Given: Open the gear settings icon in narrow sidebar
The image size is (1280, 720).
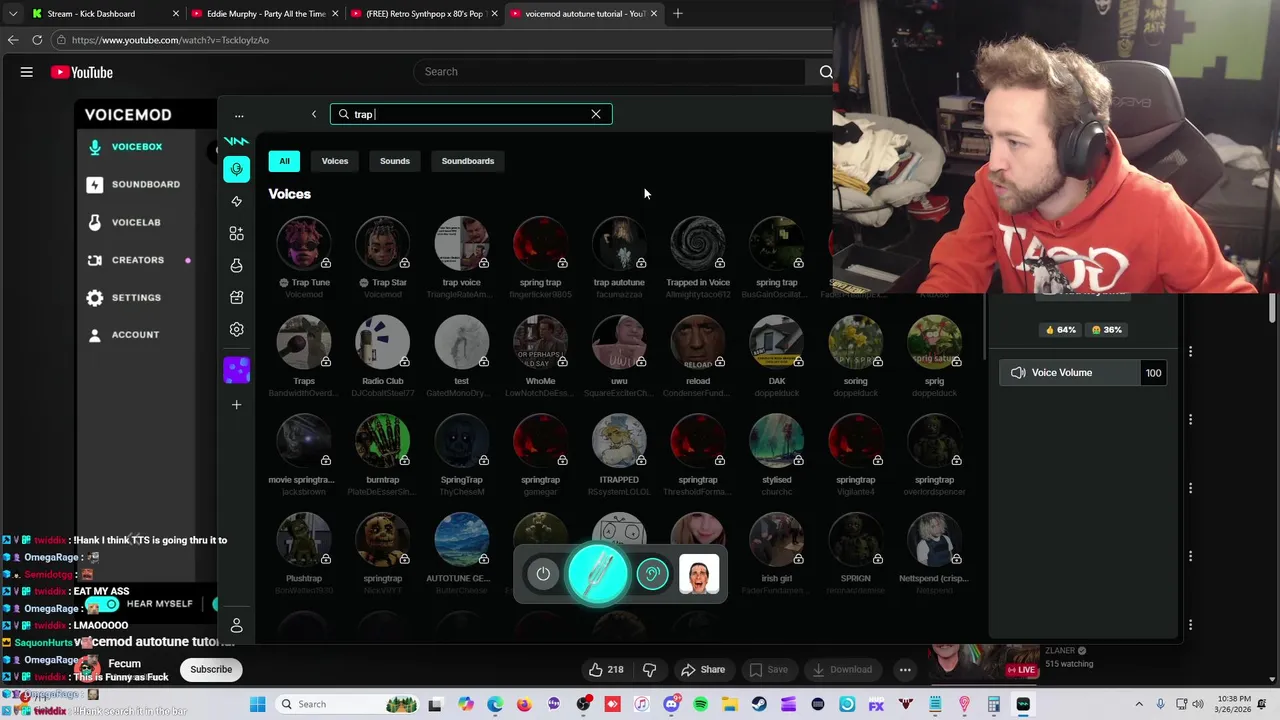Looking at the screenshot, I should coord(236,329).
